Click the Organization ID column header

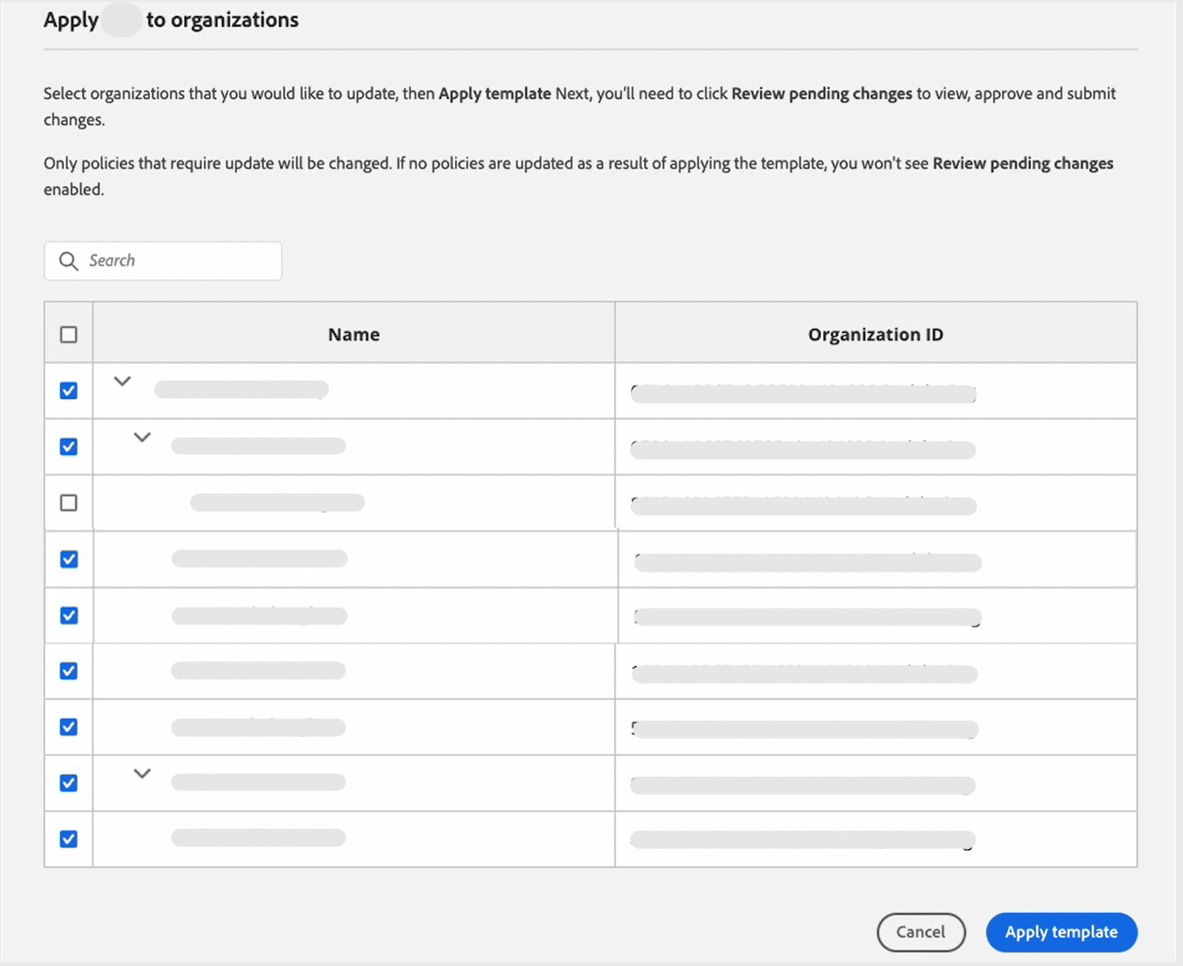(876, 333)
